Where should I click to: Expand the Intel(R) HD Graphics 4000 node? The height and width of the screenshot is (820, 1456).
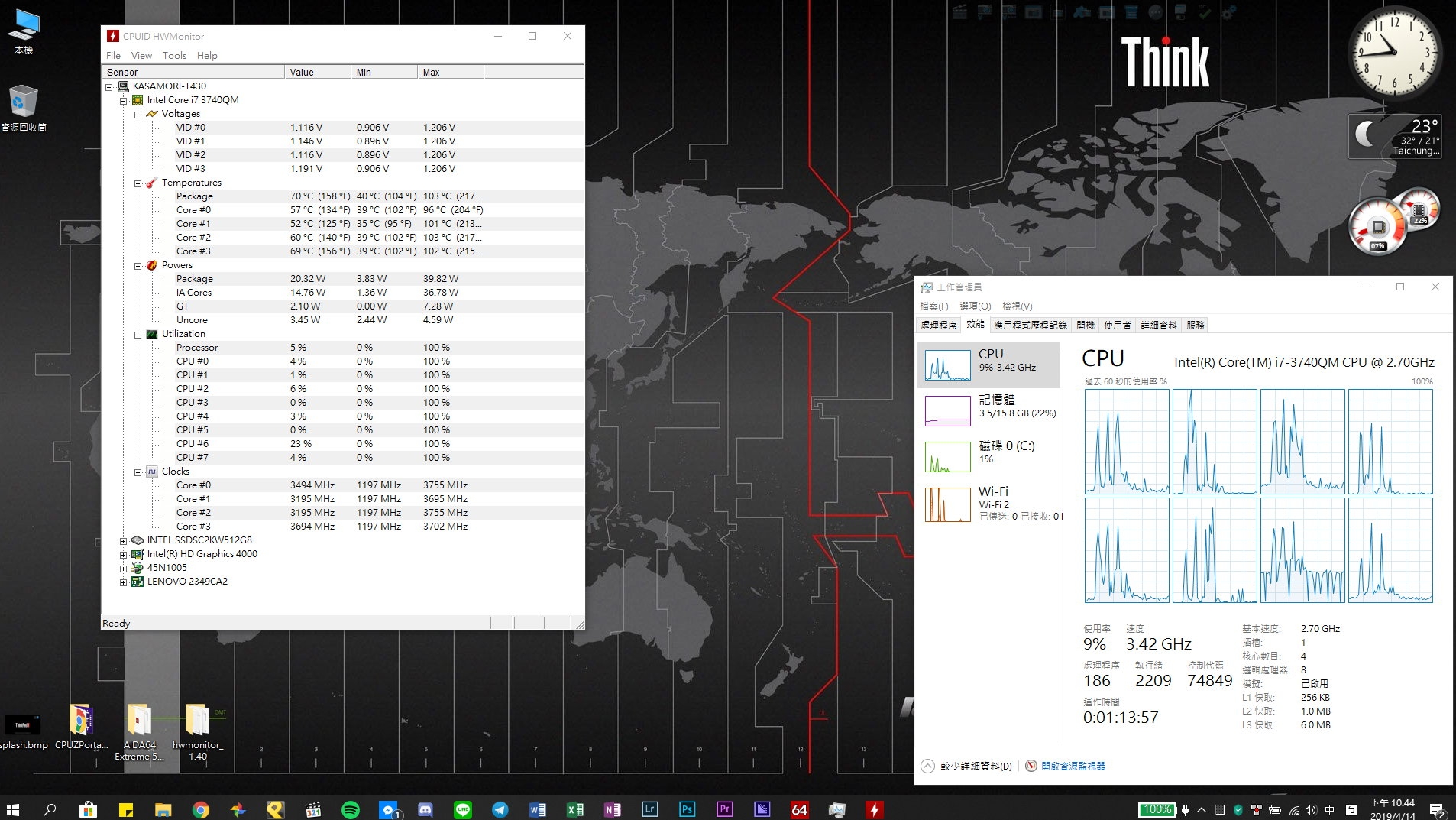(x=124, y=554)
